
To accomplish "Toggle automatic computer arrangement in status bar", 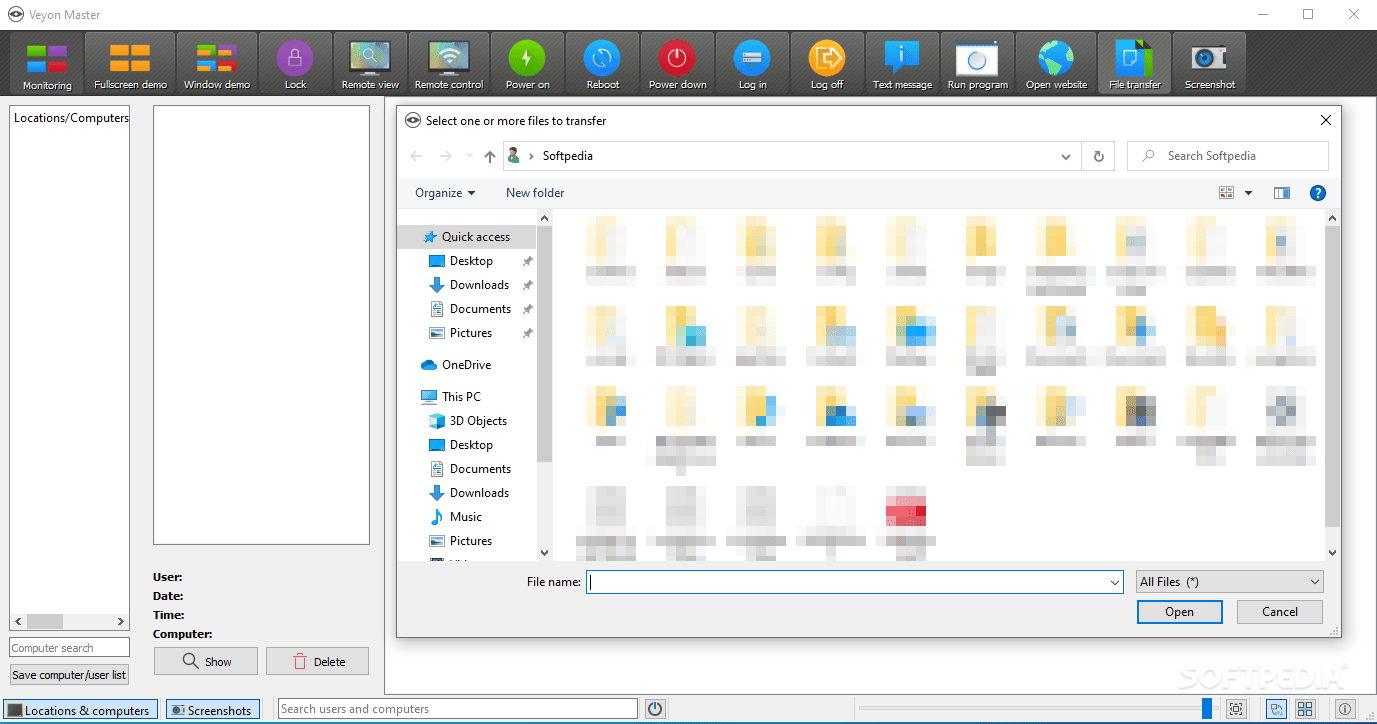I will (1305, 708).
